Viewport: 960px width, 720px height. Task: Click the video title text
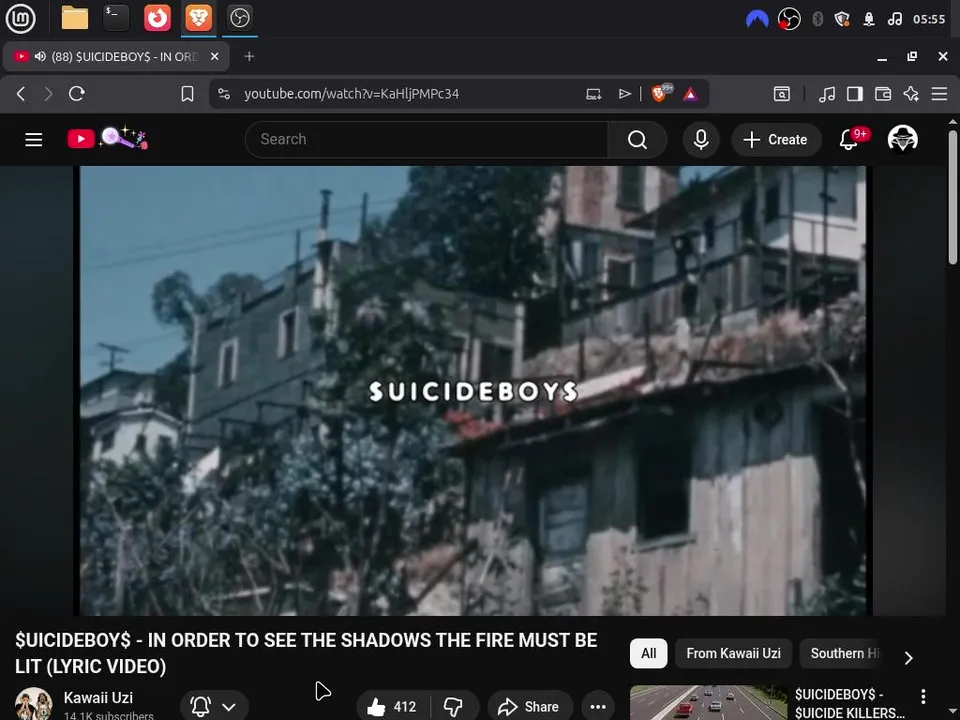[306, 653]
